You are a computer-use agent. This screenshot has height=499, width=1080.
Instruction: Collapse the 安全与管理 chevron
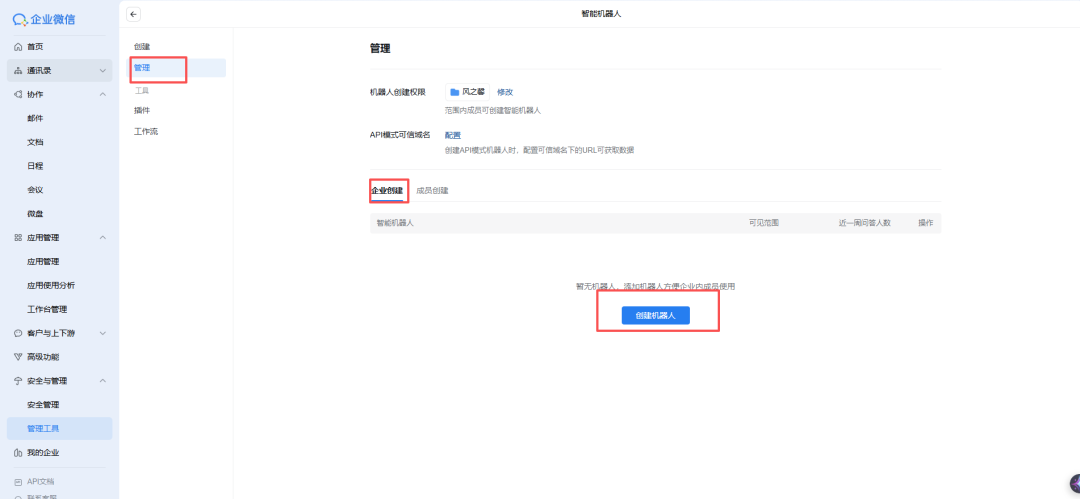[103, 381]
